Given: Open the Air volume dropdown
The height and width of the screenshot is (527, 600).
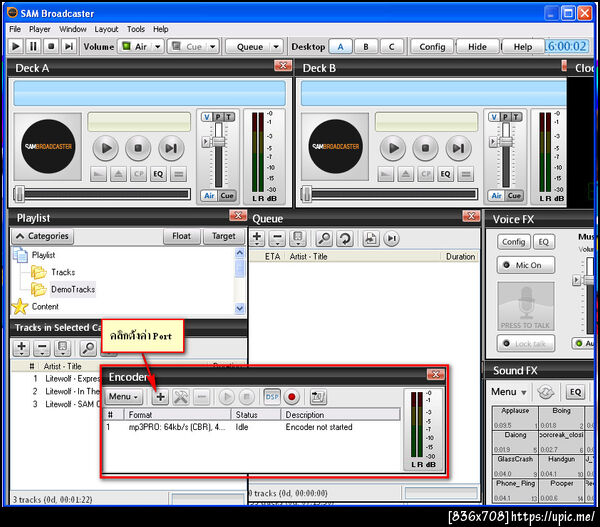Looking at the screenshot, I should 158,47.
